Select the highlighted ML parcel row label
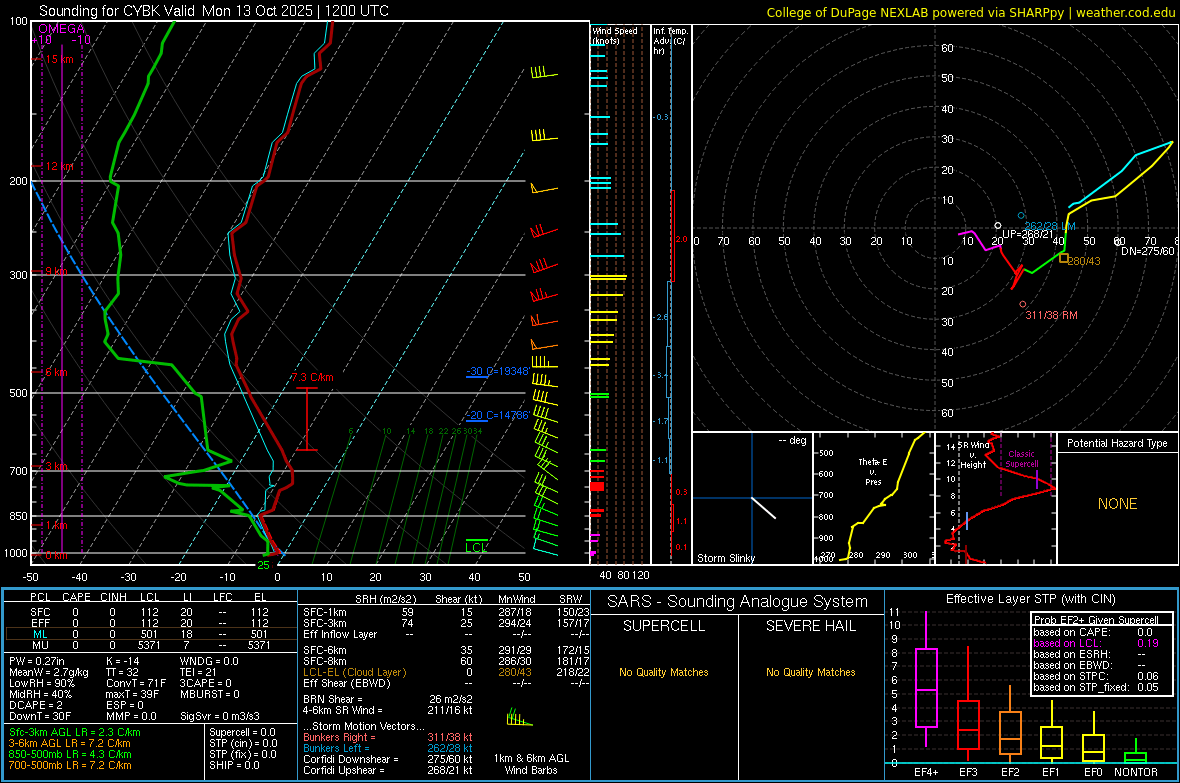 point(40,634)
